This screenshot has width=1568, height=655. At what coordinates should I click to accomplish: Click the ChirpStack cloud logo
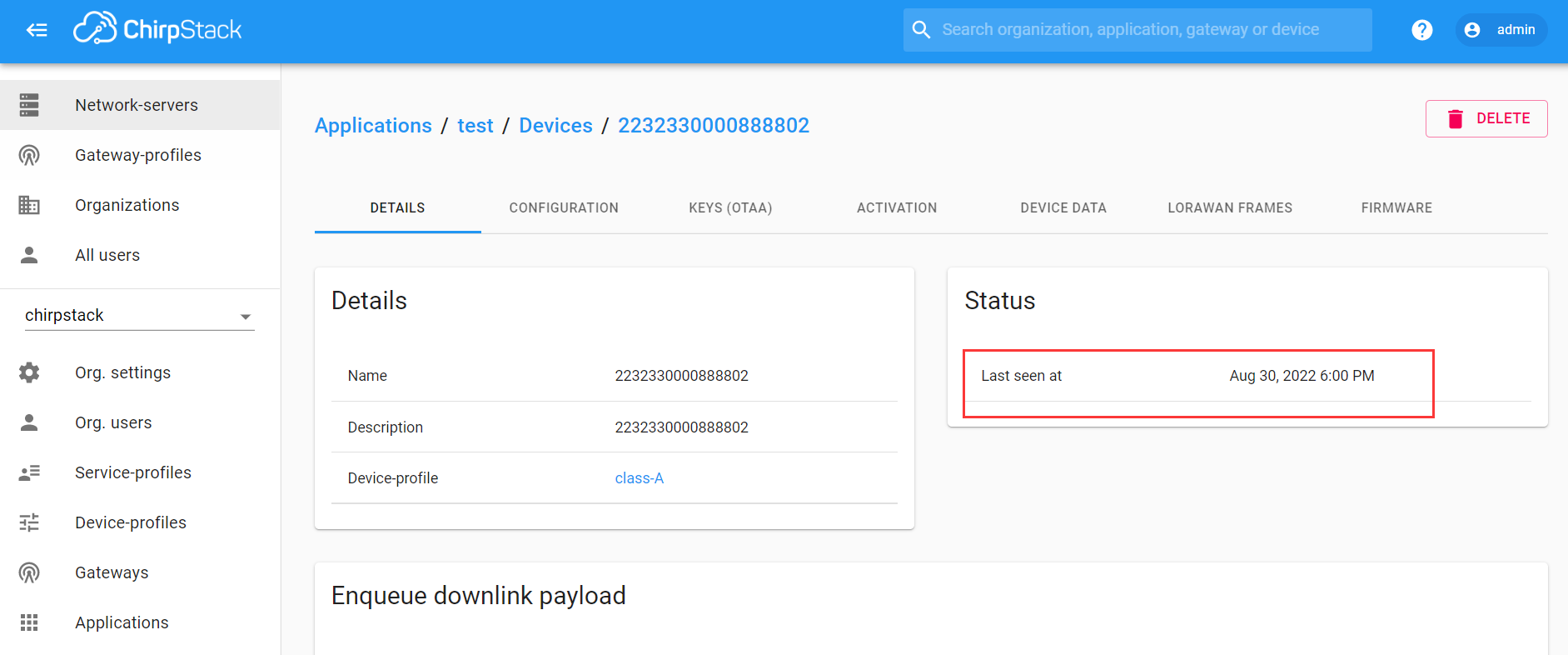94,29
